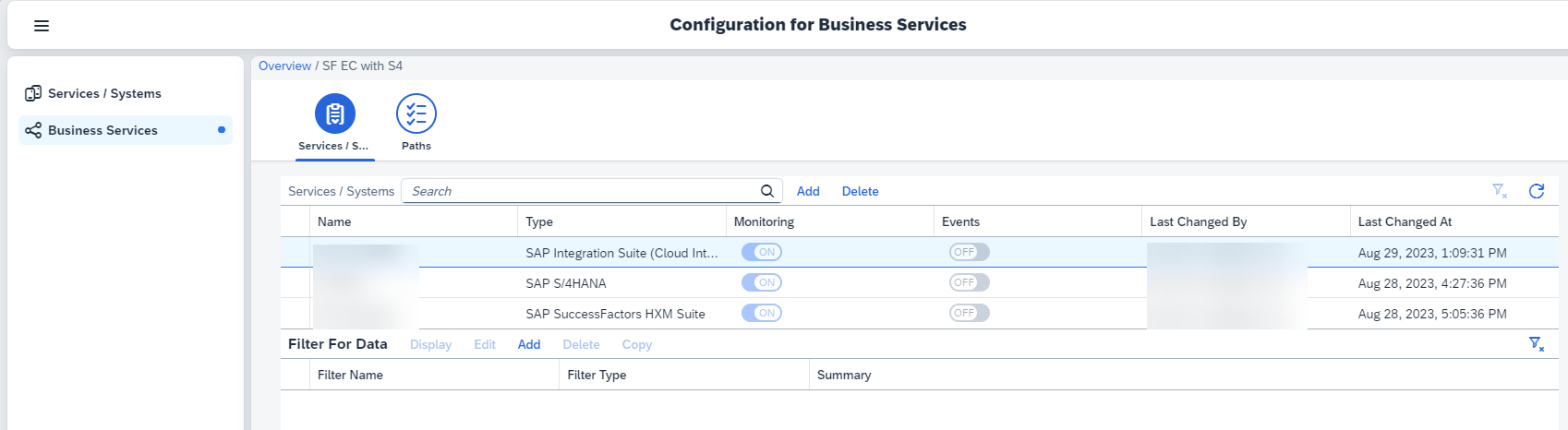Enable Events for SAP SuccessFactors HXM Suite
This screenshot has width=1568, height=430.
(x=970, y=313)
